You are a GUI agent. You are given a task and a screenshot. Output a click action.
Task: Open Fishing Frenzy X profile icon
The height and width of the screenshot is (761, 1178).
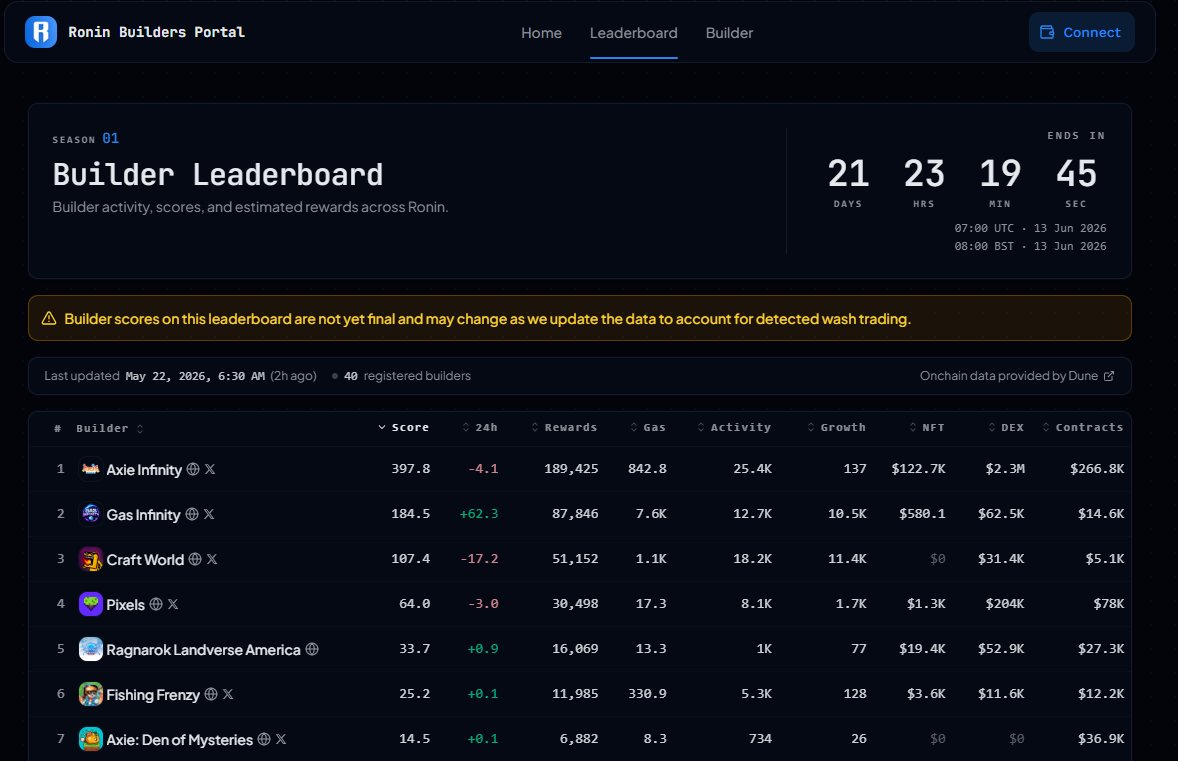coord(228,694)
